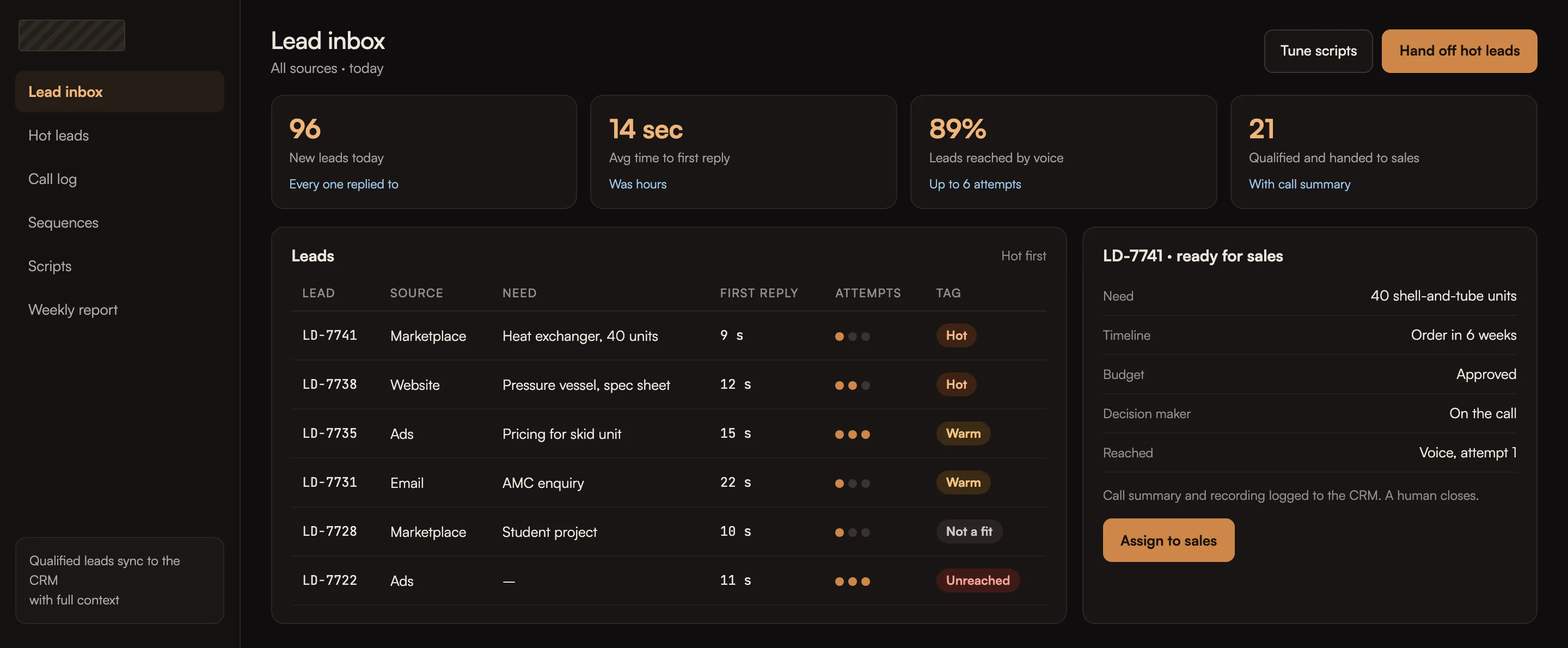Select lead LD-7731 in the table
1568x648 pixels.
(x=669, y=482)
